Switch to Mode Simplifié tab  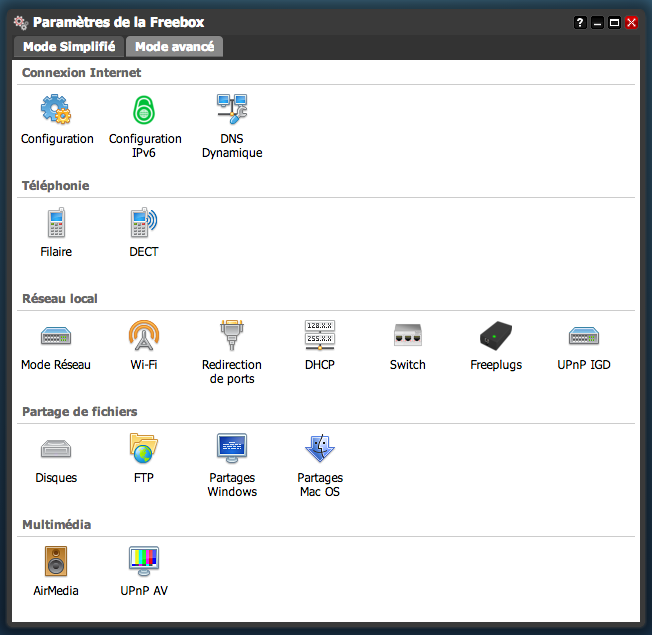point(69,47)
